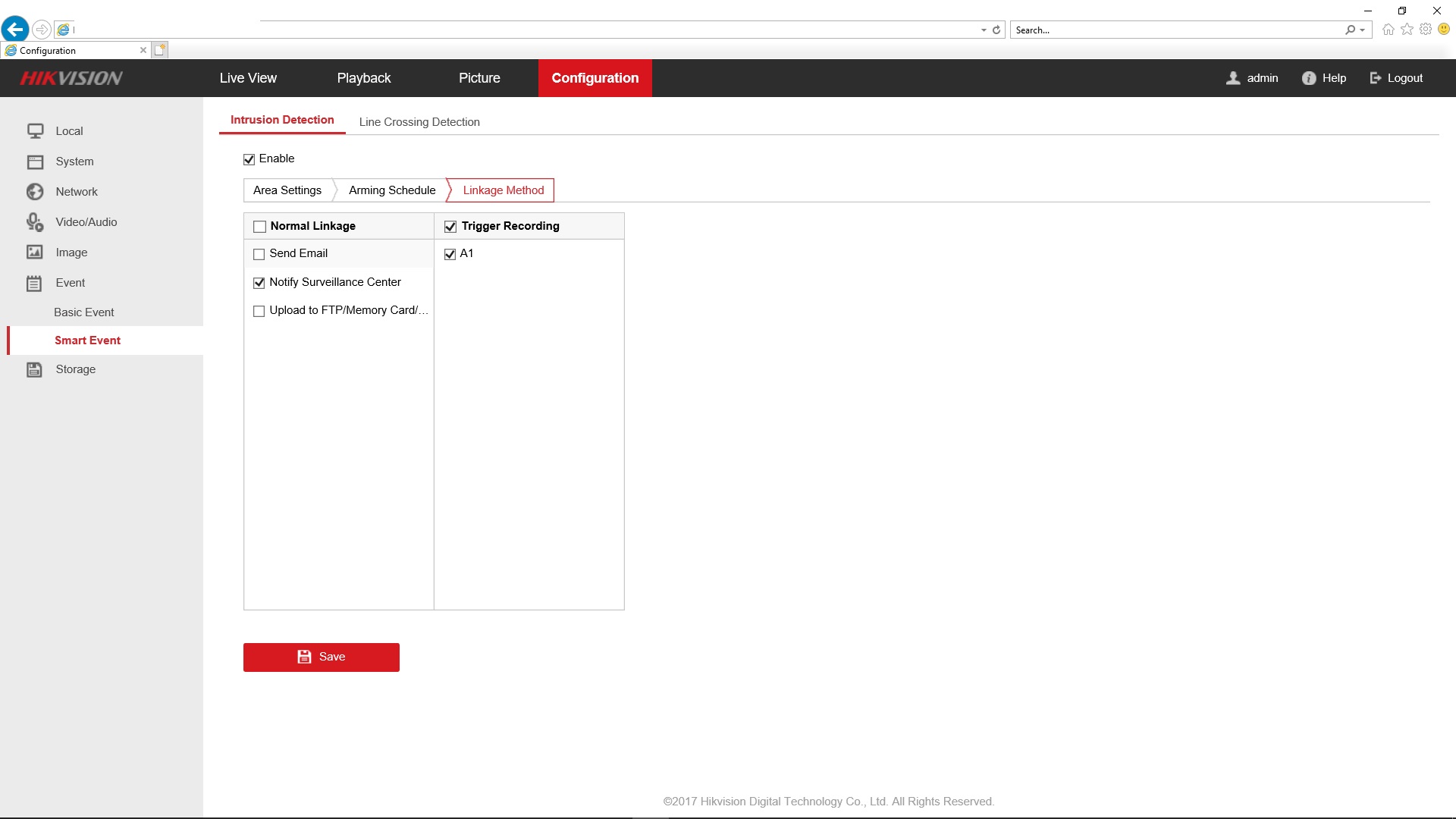The height and width of the screenshot is (819, 1456).
Task: Open the address bar dropdown arrow
Action: click(984, 30)
